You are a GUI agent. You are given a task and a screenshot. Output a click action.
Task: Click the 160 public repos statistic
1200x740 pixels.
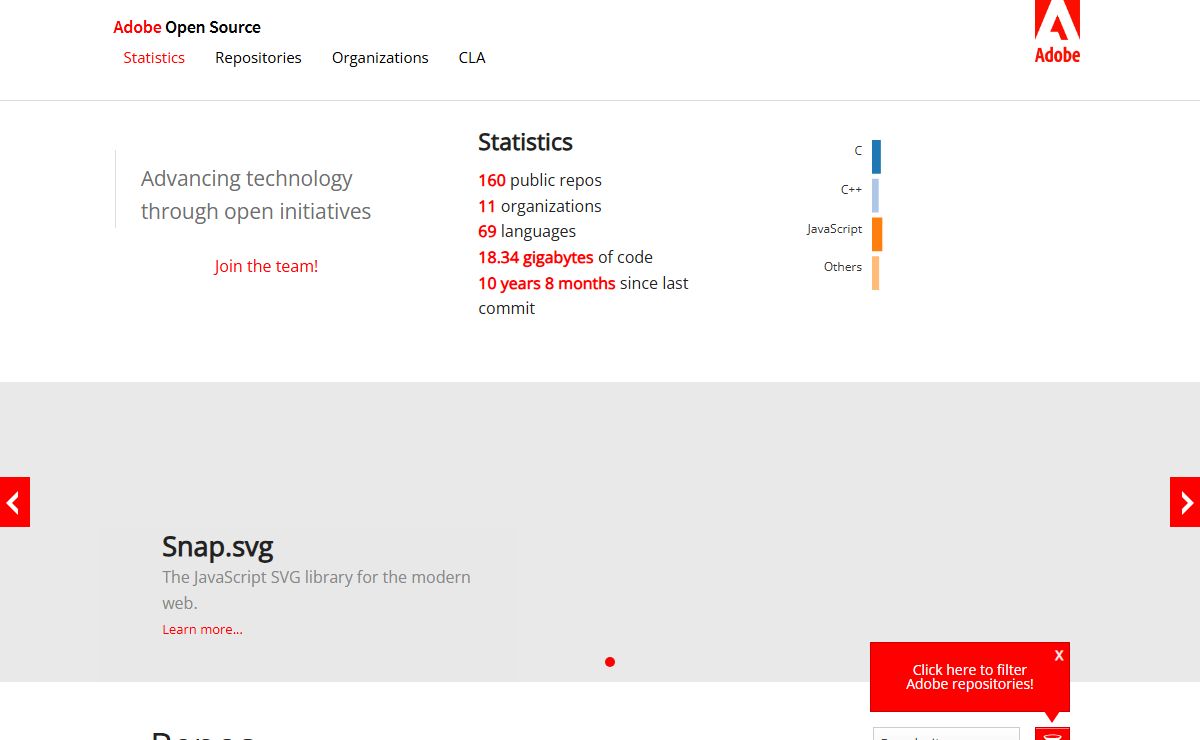click(540, 180)
